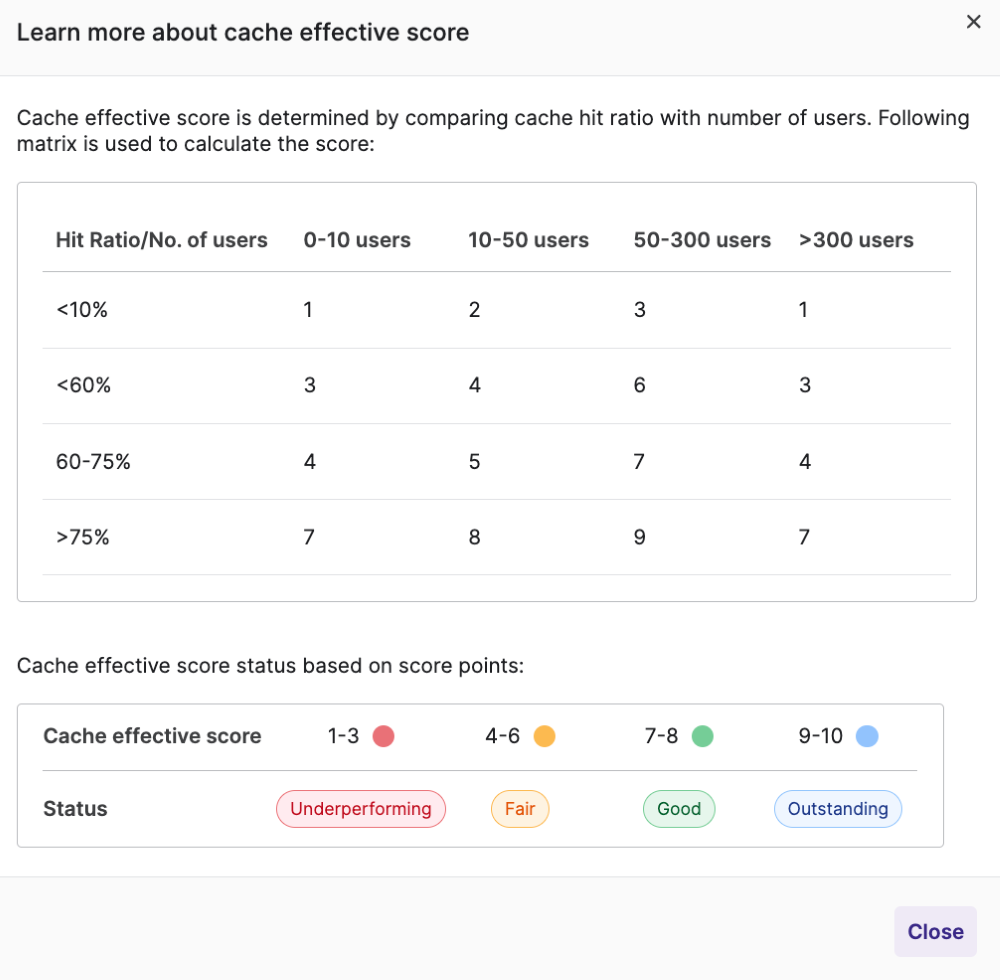This screenshot has height=980, width=1000.
Task: Select the >75% hit ratio row label
Action: [x=83, y=537]
